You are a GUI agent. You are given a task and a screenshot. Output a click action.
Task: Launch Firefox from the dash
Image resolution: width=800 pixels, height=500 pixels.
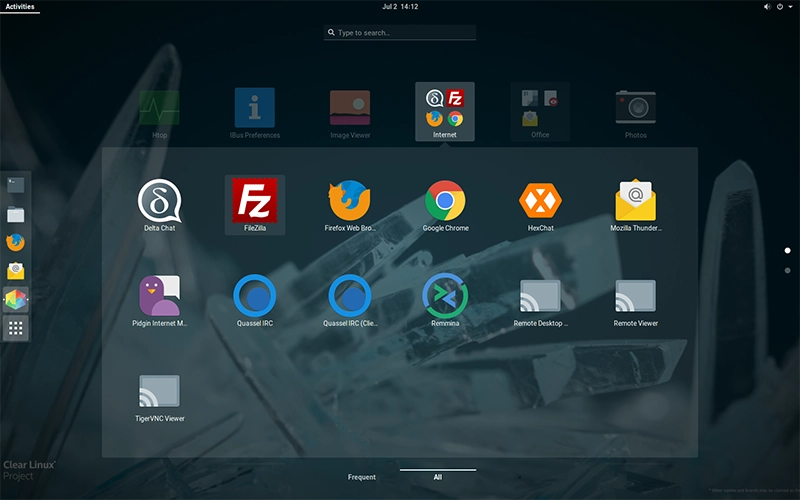(15, 242)
